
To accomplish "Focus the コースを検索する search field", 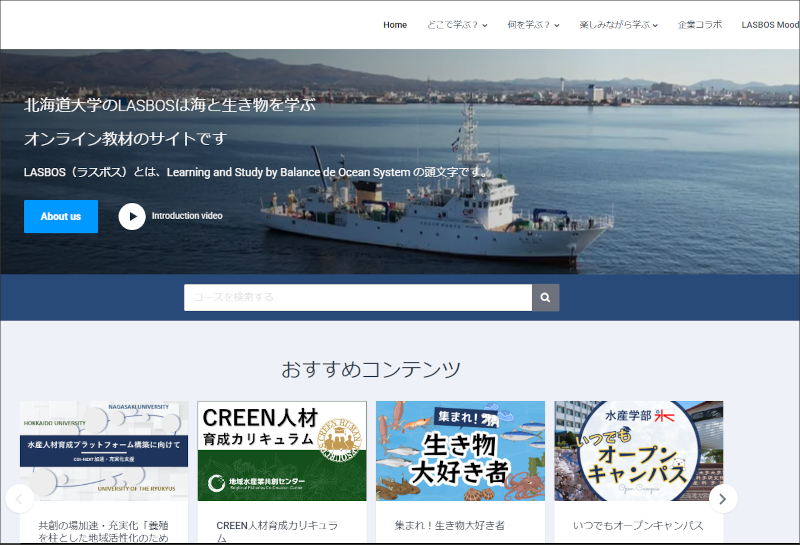I will click(x=357, y=297).
